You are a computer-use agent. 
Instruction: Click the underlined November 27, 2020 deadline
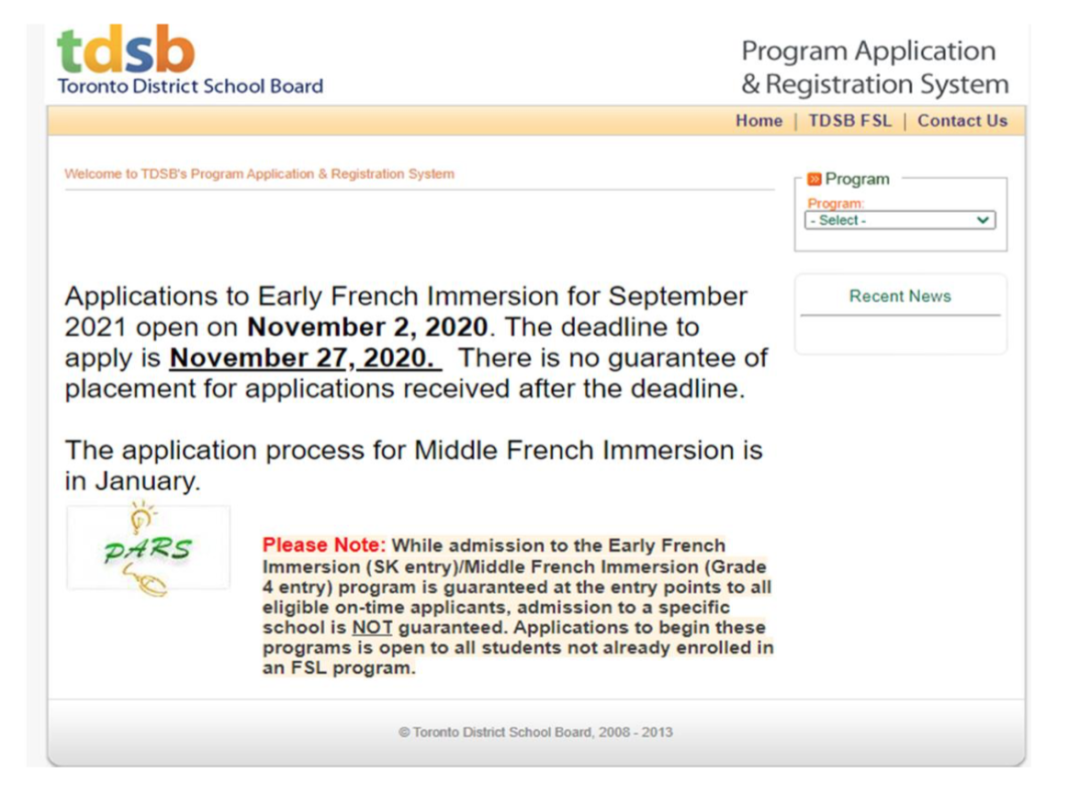click(305, 358)
